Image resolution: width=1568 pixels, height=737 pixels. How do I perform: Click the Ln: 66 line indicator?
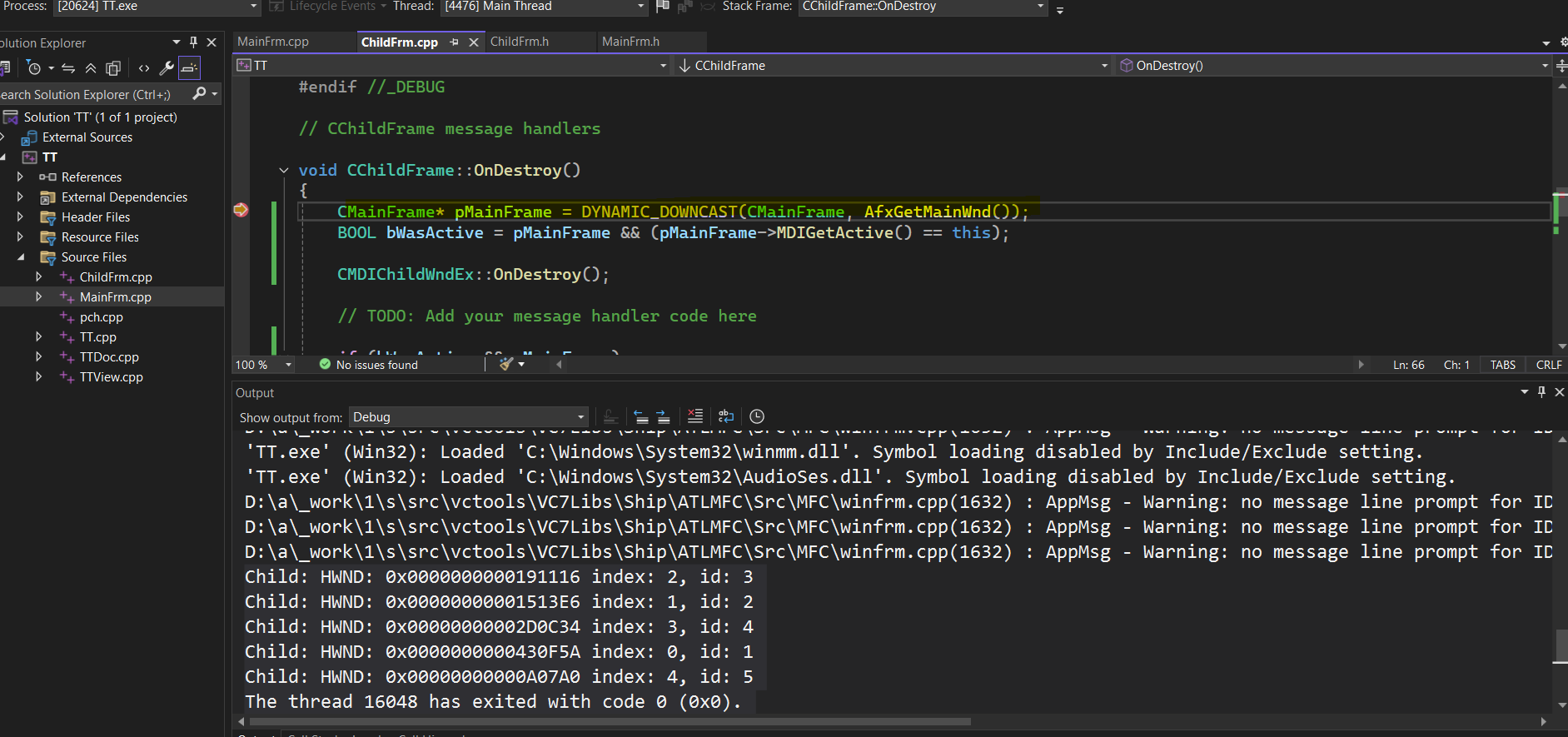[x=1409, y=365]
